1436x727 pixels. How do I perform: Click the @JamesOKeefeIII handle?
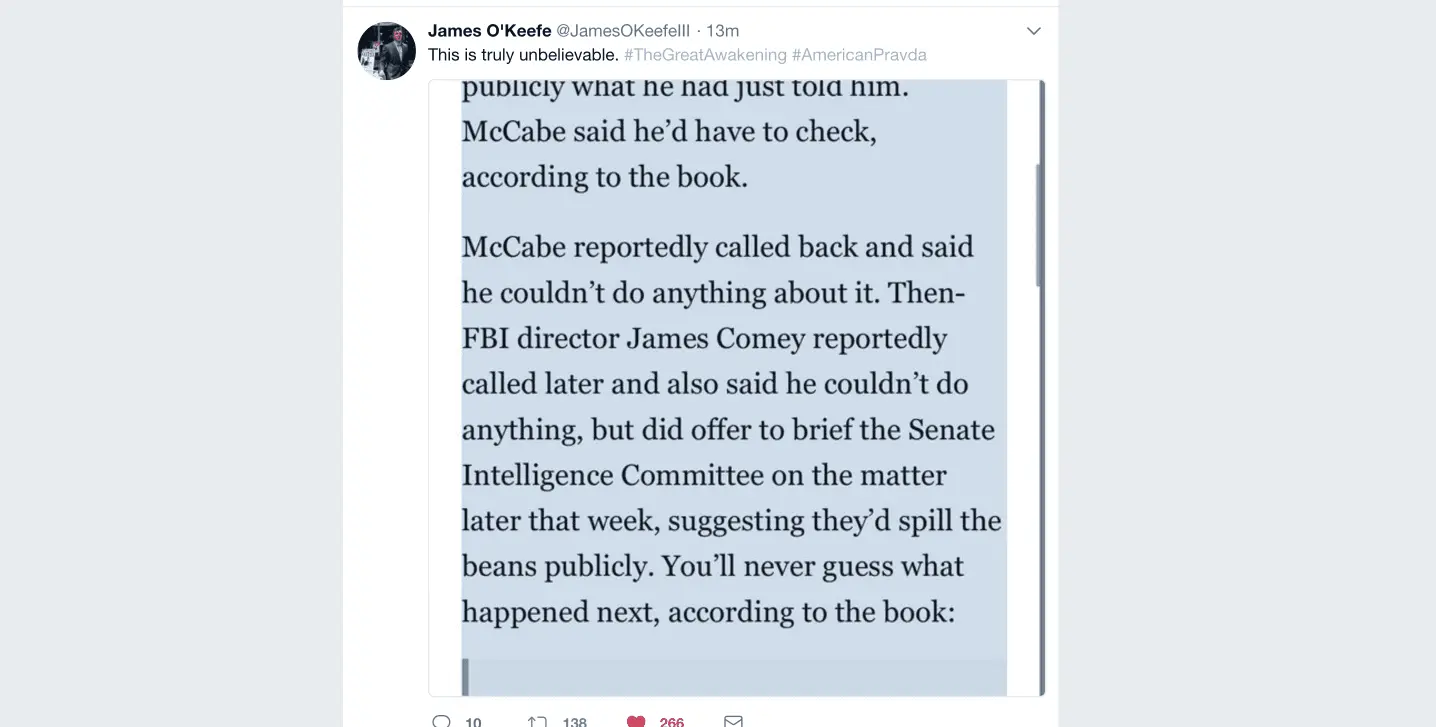623,31
